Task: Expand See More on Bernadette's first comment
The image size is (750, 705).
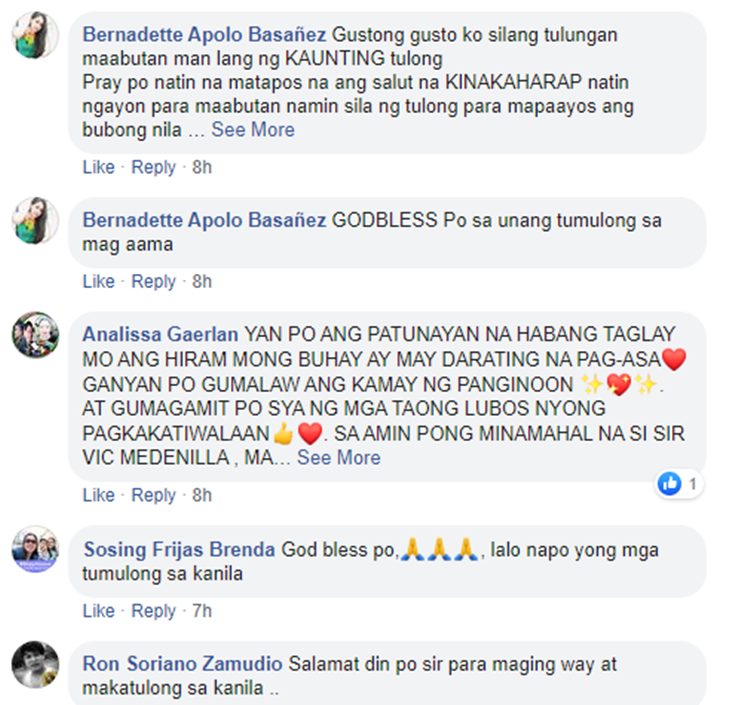Action: (253, 130)
